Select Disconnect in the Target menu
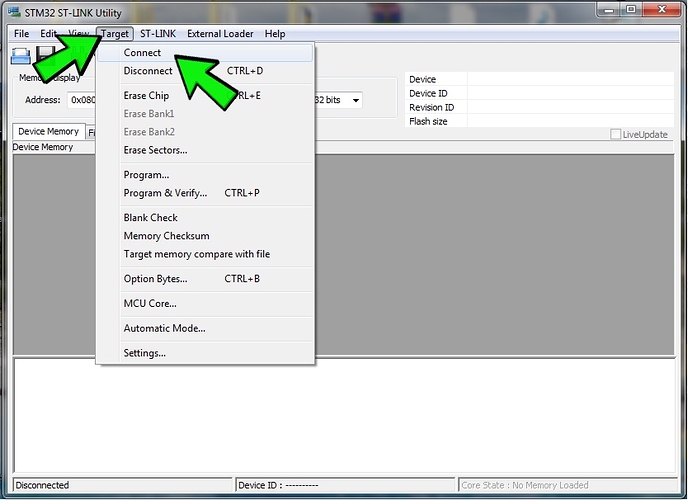 [x=205, y=71]
